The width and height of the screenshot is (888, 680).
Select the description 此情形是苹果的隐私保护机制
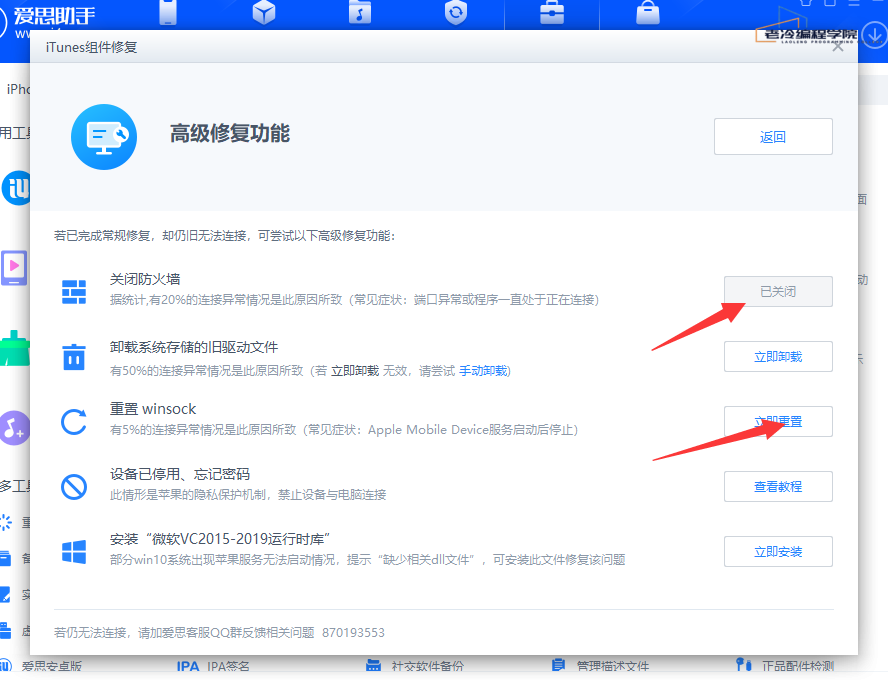248,495
